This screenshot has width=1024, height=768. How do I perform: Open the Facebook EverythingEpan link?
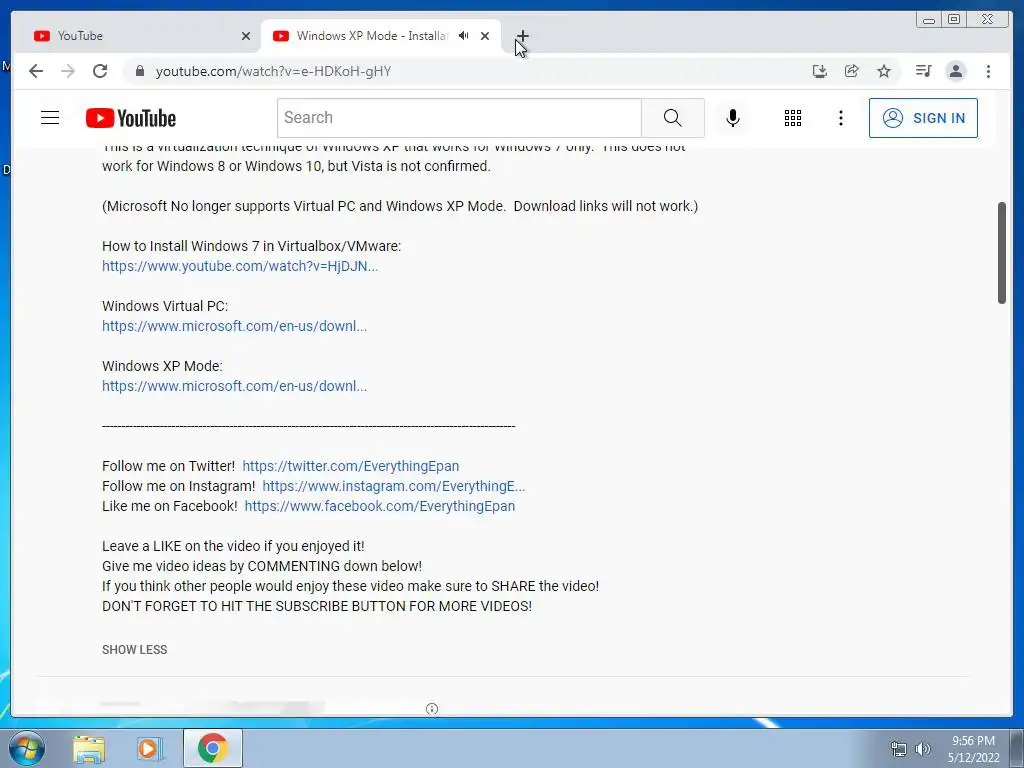(379, 506)
